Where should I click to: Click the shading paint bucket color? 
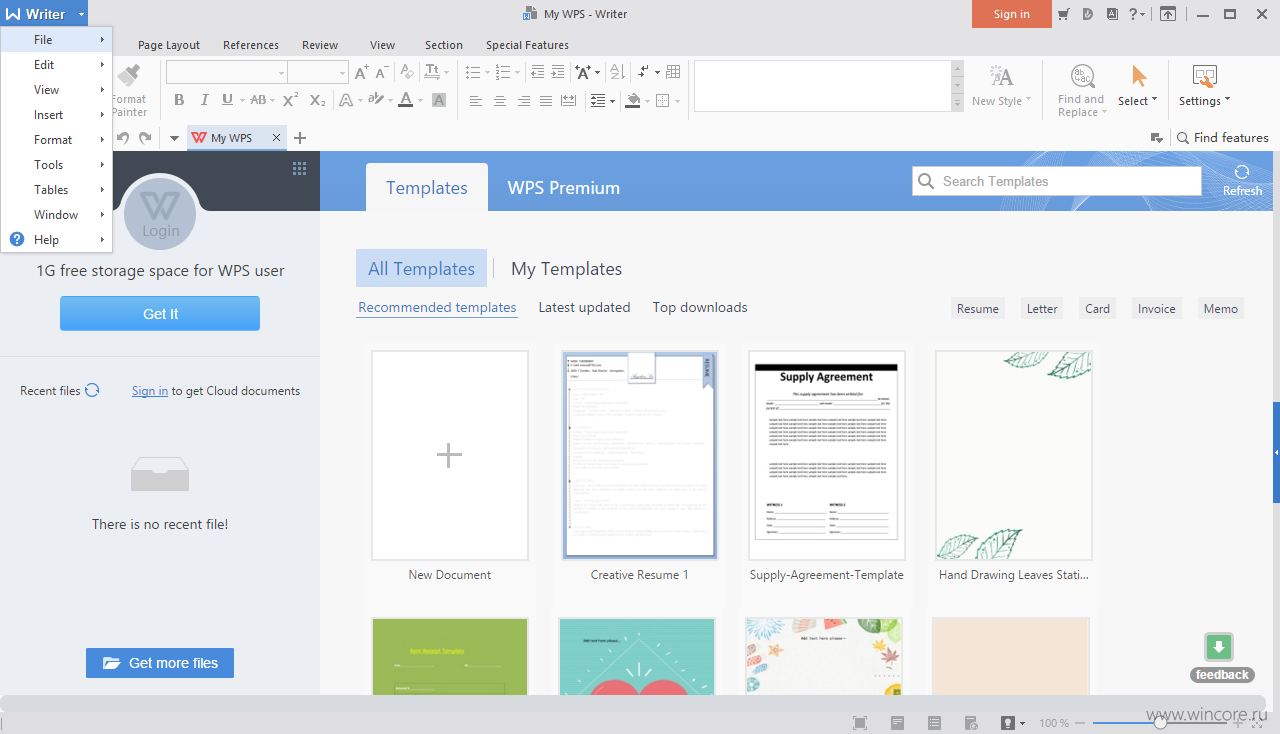632,101
